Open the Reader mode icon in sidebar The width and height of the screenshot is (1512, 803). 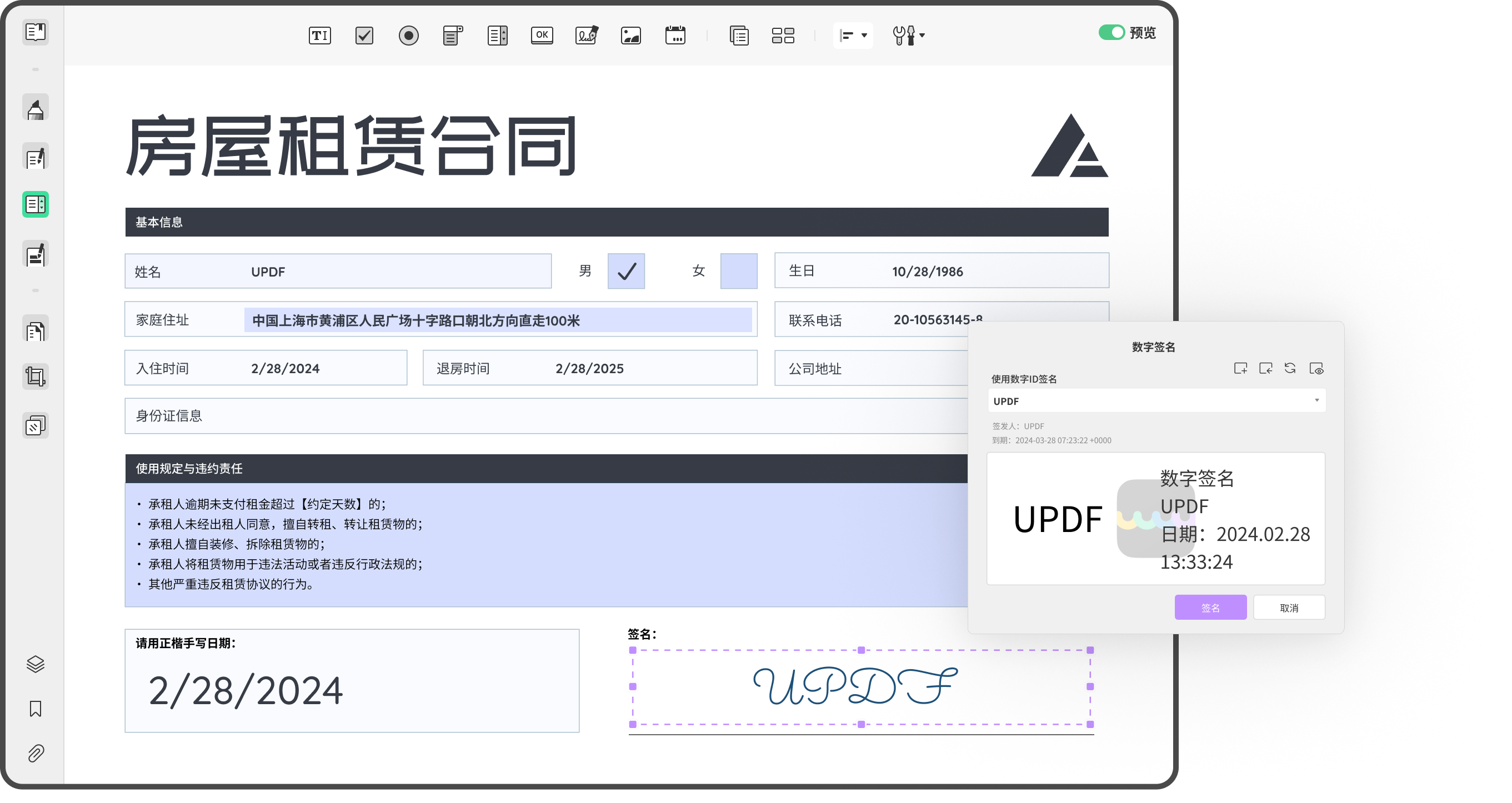pos(35,32)
